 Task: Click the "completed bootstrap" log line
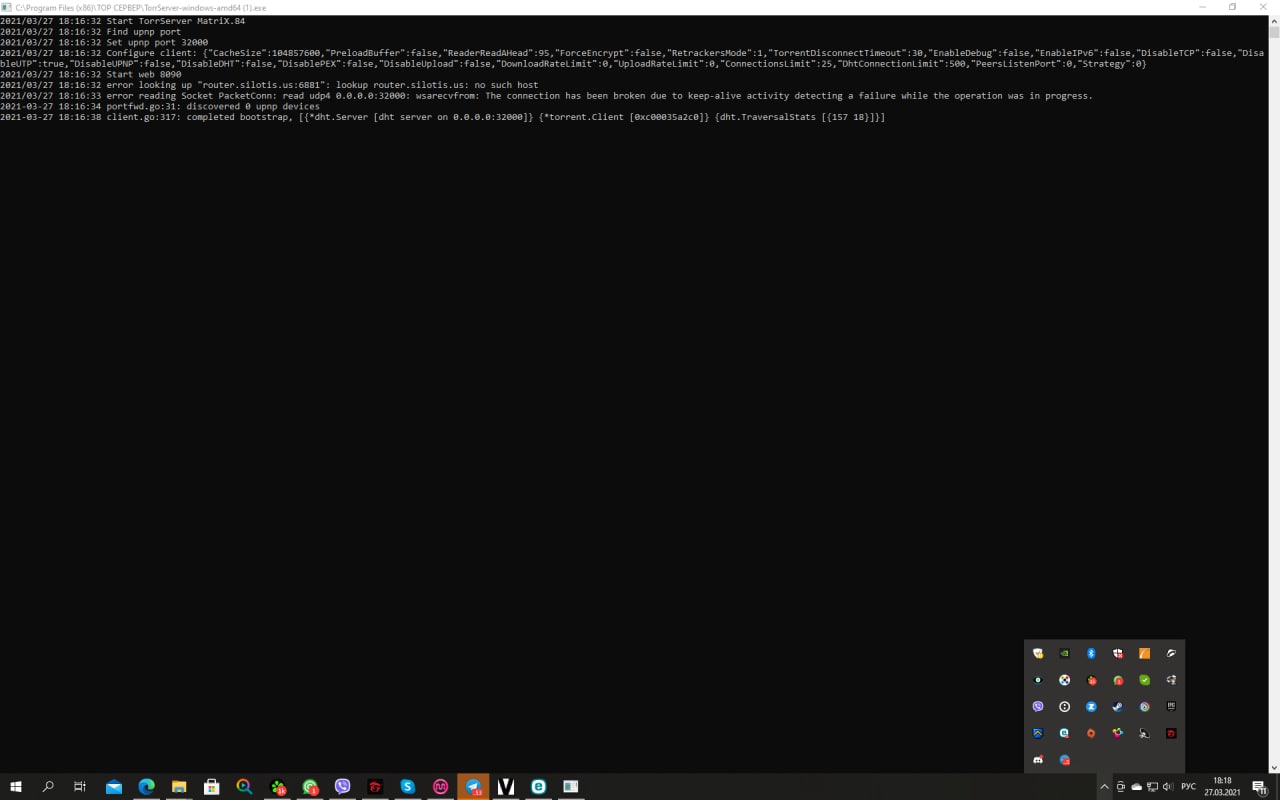tap(442, 118)
